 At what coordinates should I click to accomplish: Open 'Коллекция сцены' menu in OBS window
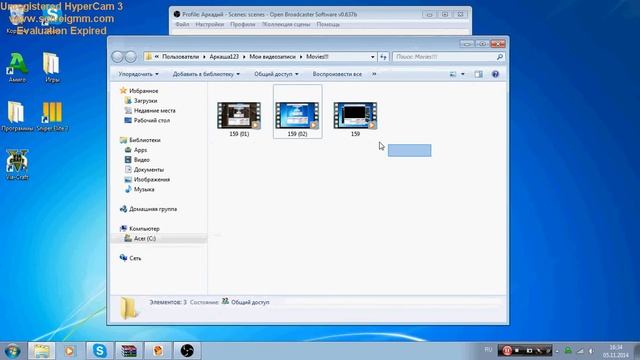coord(286,24)
